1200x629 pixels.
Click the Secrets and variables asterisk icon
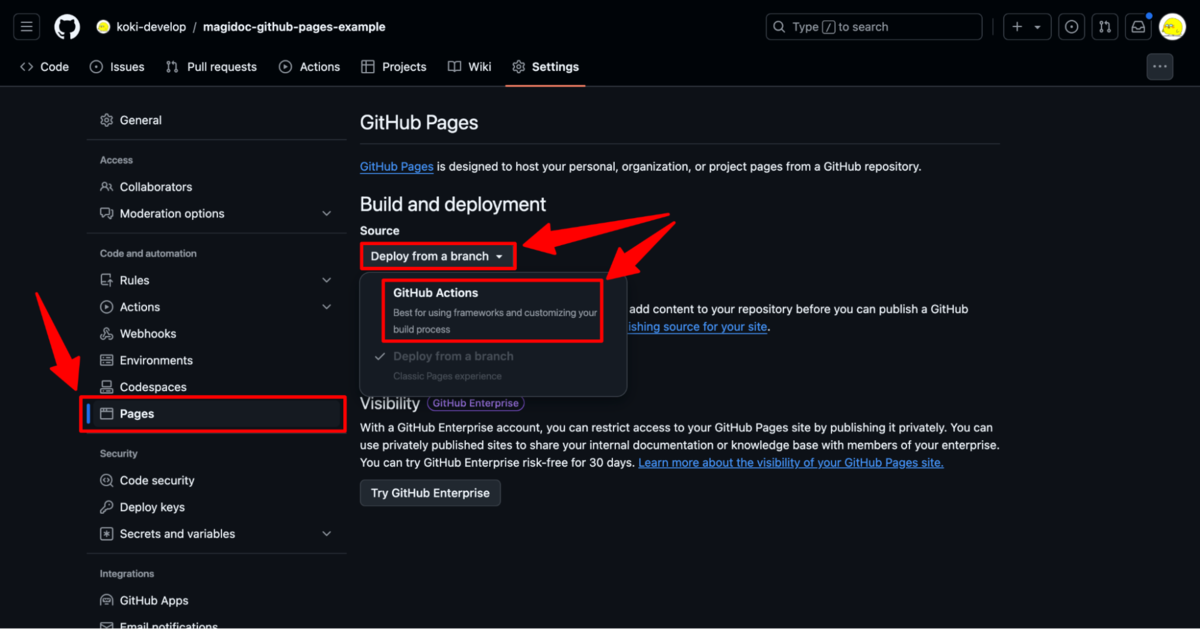[107, 534]
